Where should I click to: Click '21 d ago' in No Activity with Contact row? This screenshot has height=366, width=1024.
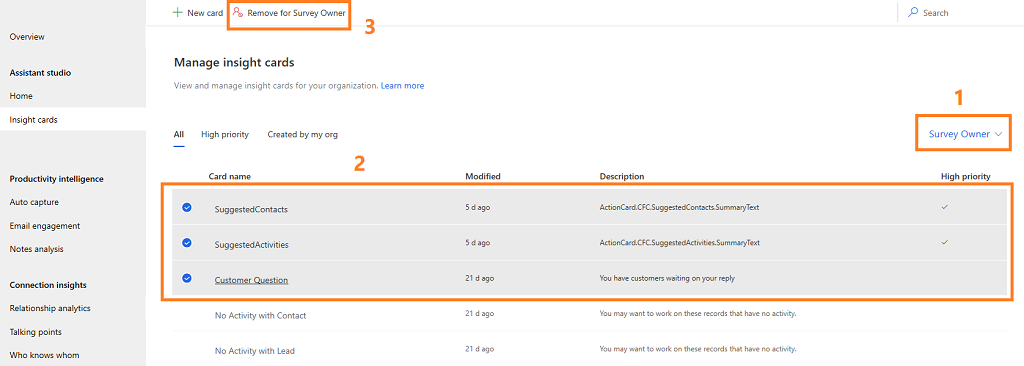pos(479,313)
